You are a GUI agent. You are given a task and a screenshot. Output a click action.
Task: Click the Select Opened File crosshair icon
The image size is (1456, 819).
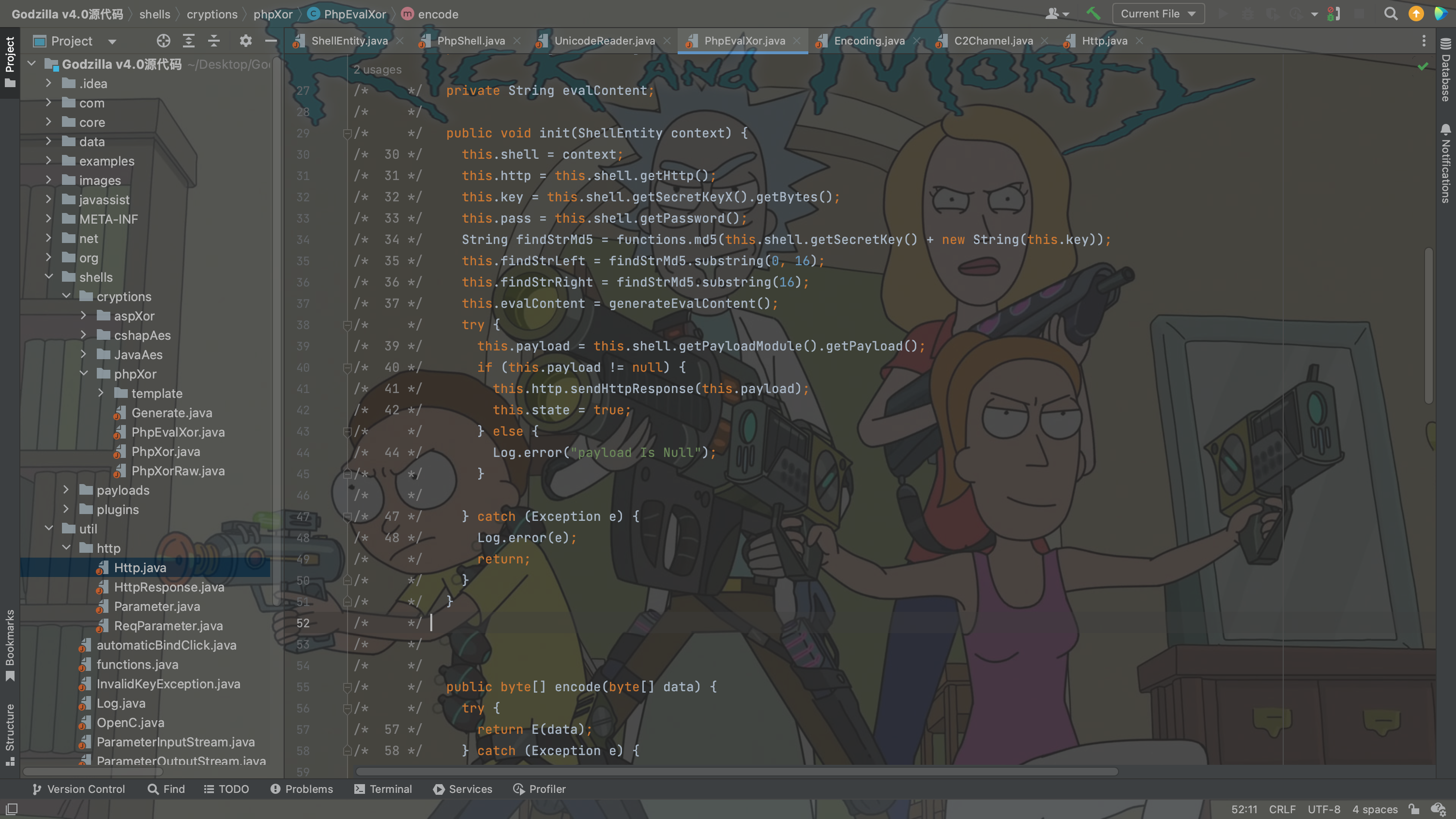point(163,41)
